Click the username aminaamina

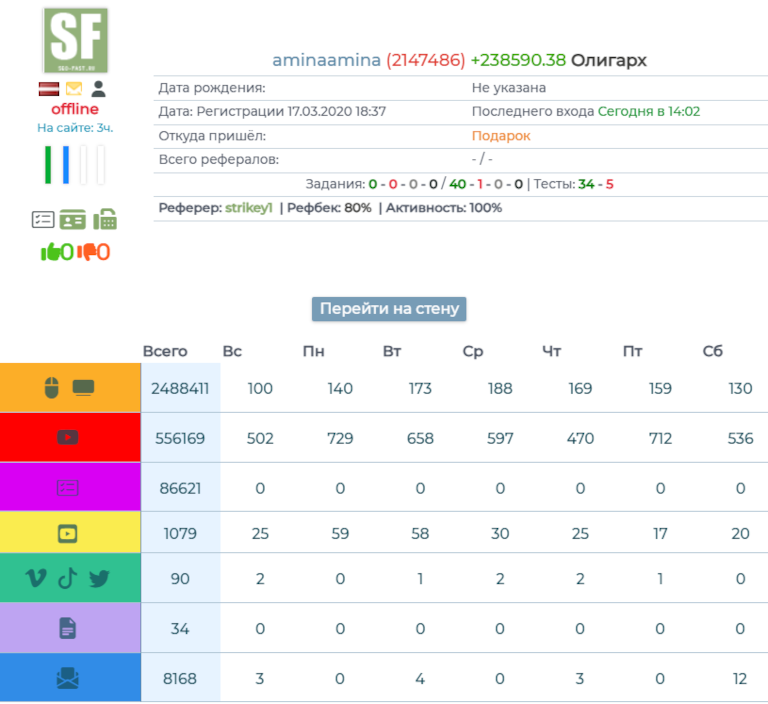[x=326, y=60]
